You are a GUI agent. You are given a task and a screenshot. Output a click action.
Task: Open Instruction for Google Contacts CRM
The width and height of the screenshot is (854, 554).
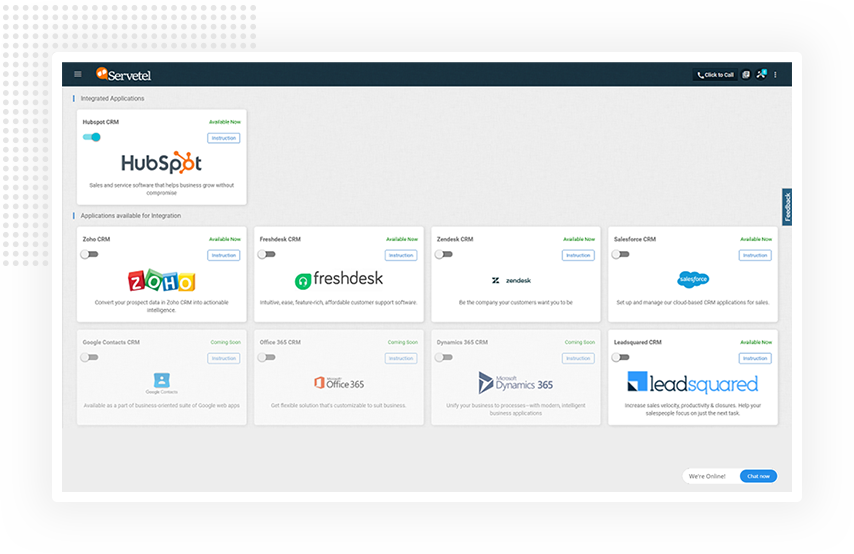224,358
